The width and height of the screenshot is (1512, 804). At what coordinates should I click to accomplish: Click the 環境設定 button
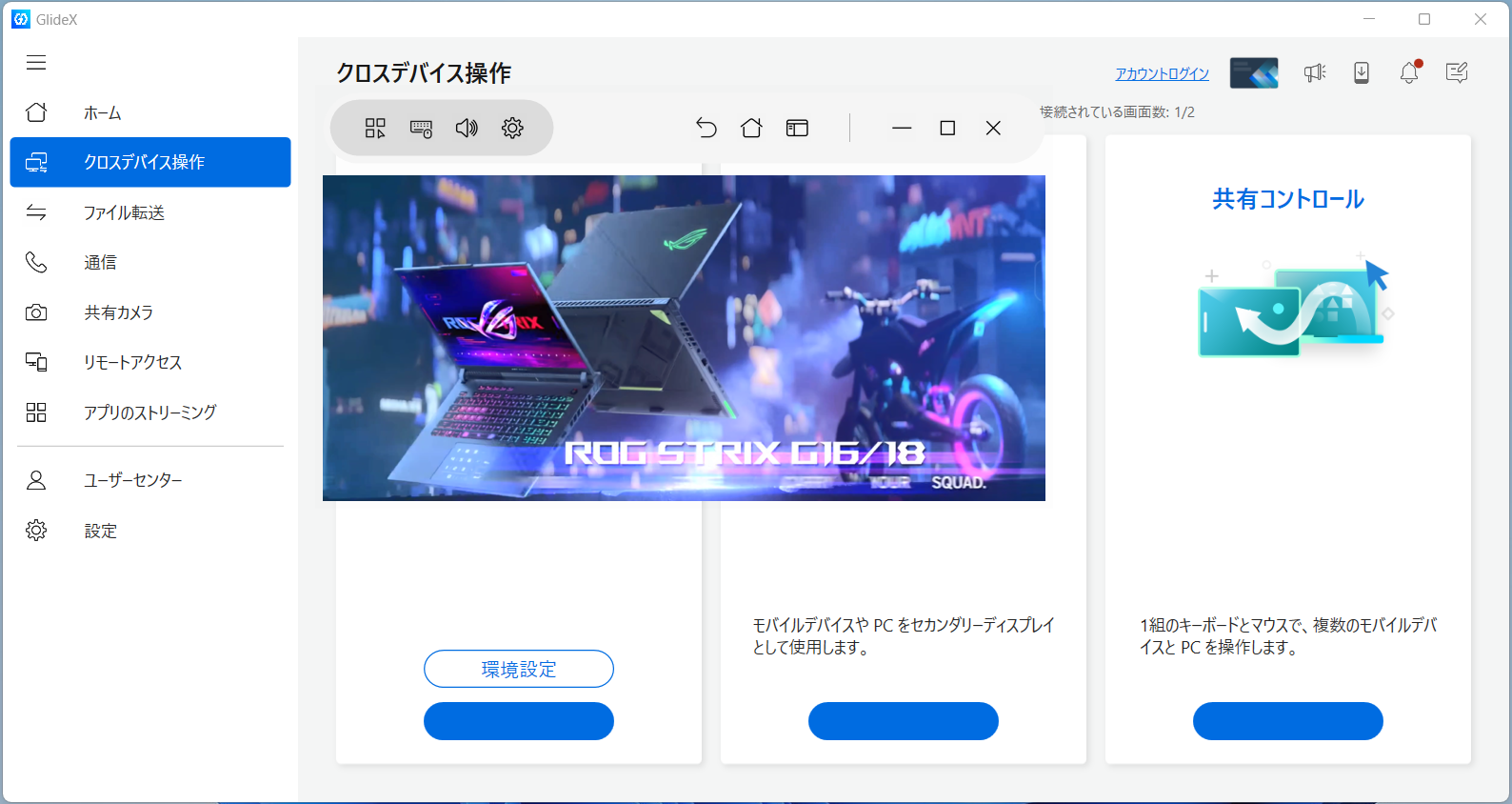pos(518,669)
